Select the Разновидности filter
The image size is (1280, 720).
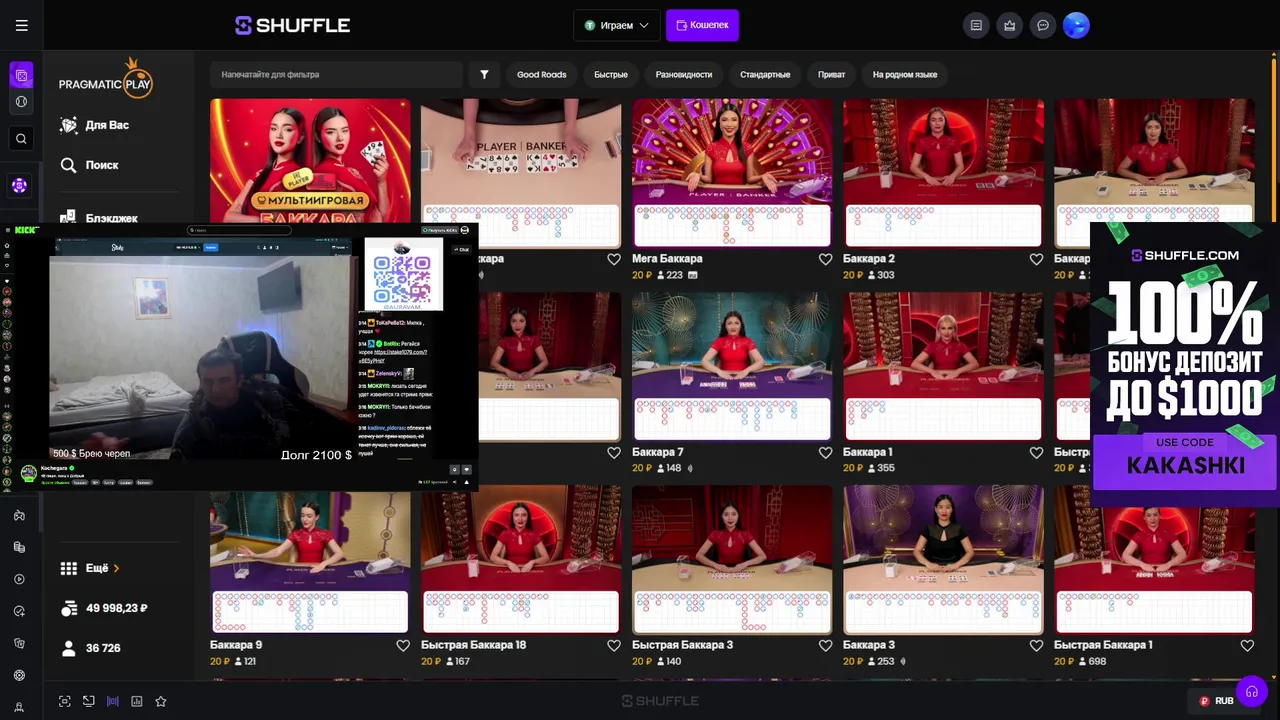[684, 75]
